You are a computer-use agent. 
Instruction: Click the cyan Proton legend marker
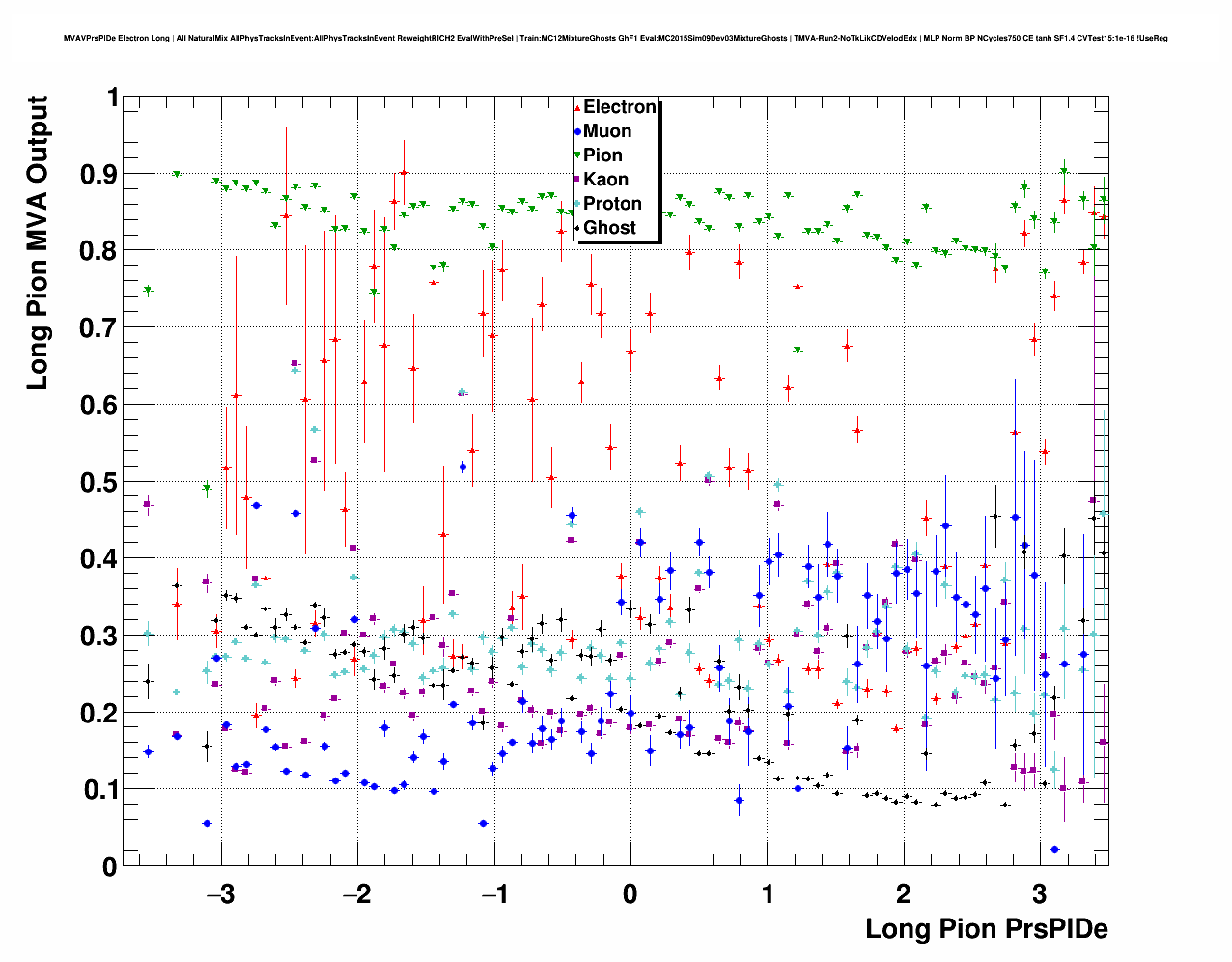(x=577, y=204)
